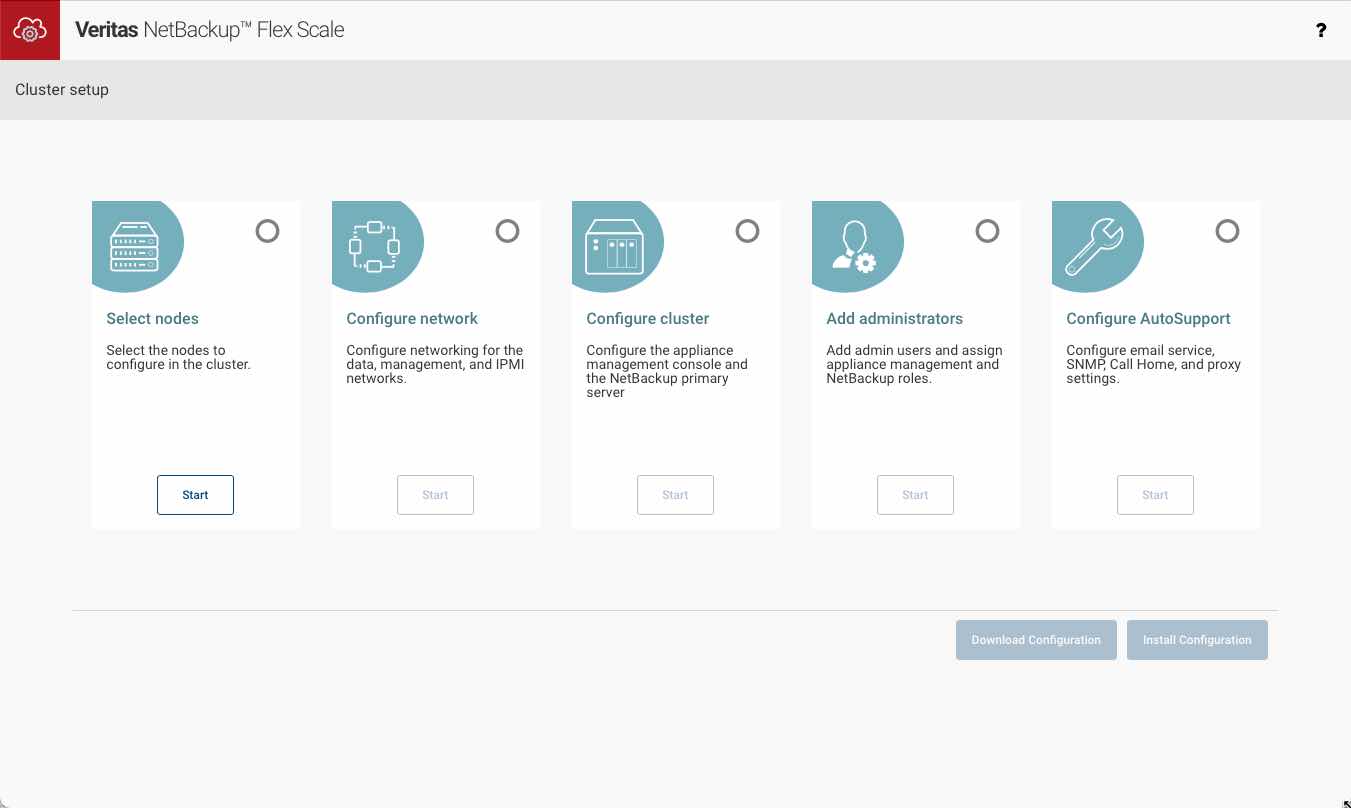The height and width of the screenshot is (808, 1351).
Task: Start the Configure cluster step
Action: [675, 495]
